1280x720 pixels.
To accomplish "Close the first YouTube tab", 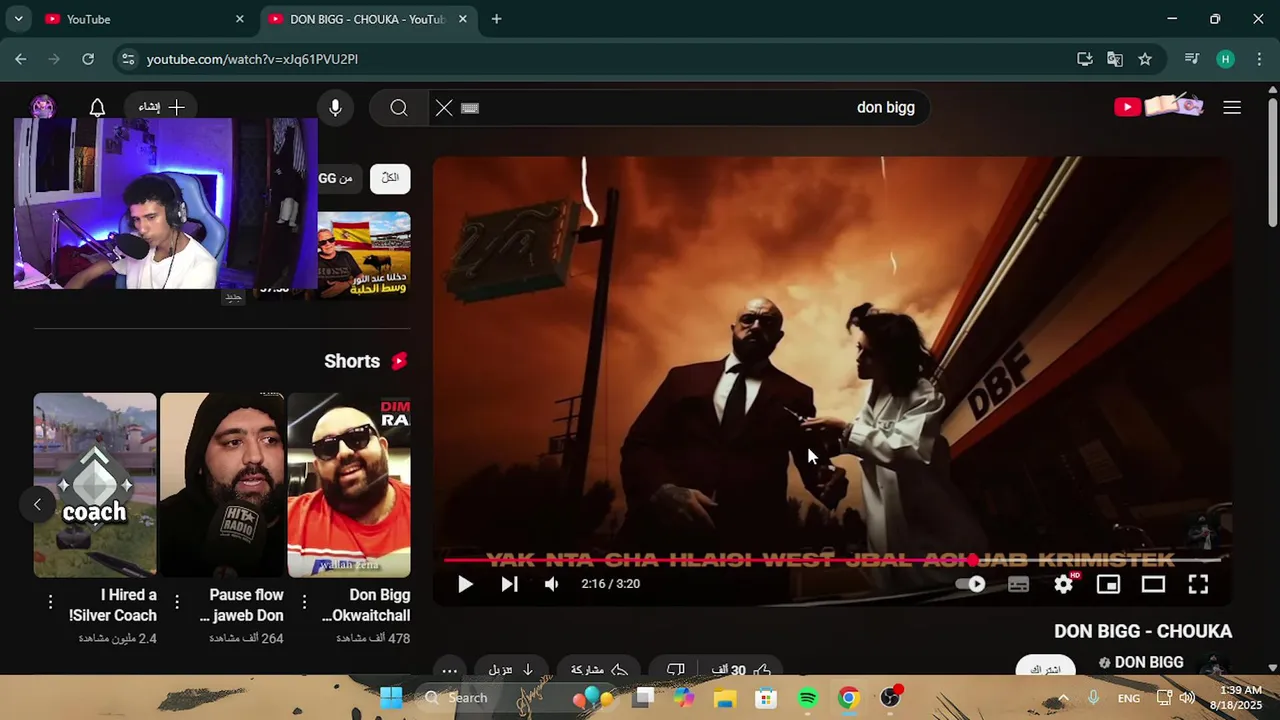I will point(239,19).
